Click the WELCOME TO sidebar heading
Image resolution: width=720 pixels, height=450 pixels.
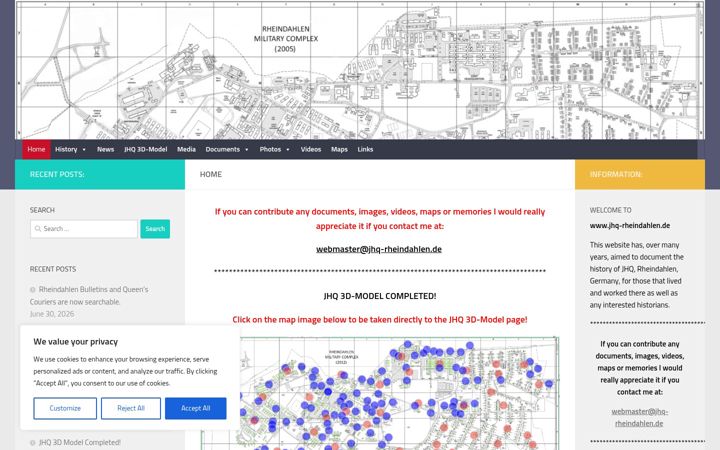(x=610, y=210)
